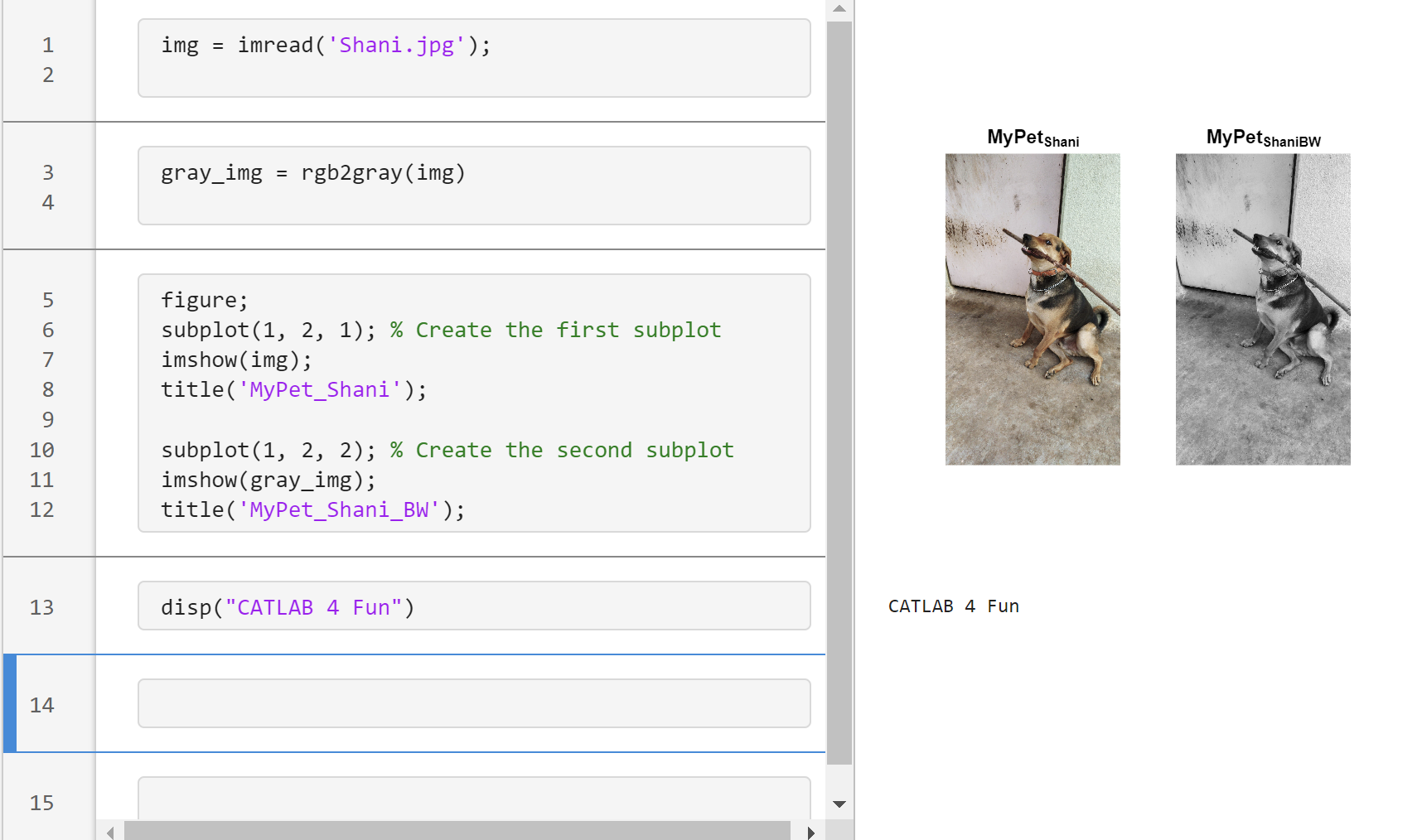
Task: Click the "CATLAB 4 Fun" string in line 13
Action: 314,608
